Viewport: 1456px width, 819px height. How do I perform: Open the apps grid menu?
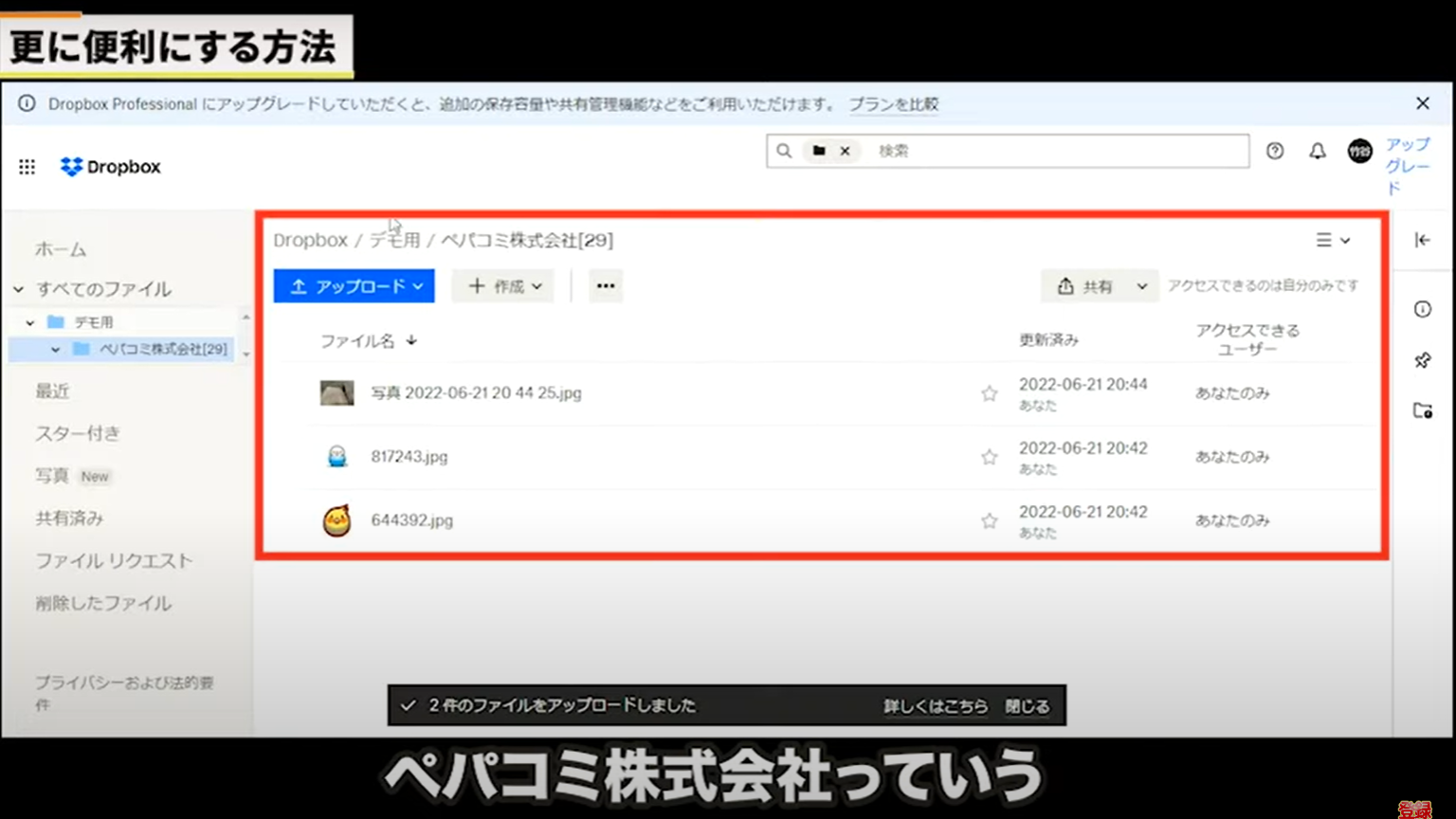coord(27,167)
